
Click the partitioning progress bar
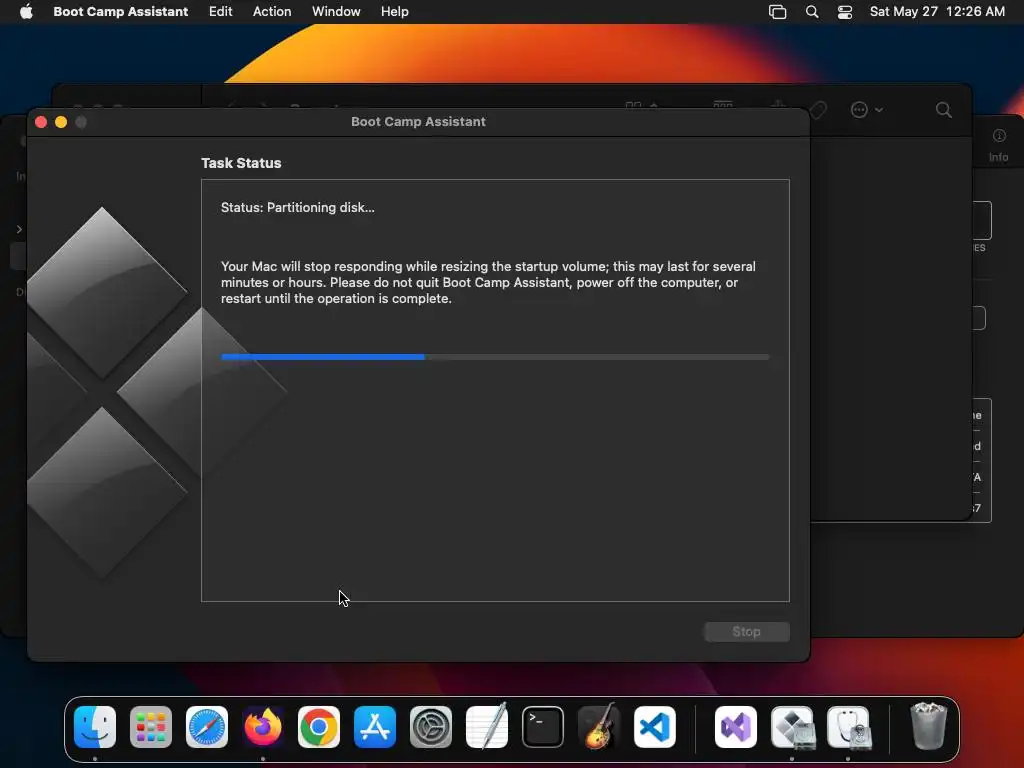(x=495, y=357)
